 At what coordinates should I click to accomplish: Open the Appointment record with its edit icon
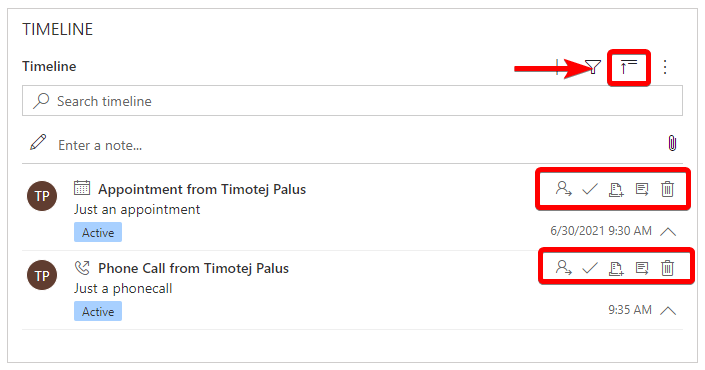click(642, 189)
